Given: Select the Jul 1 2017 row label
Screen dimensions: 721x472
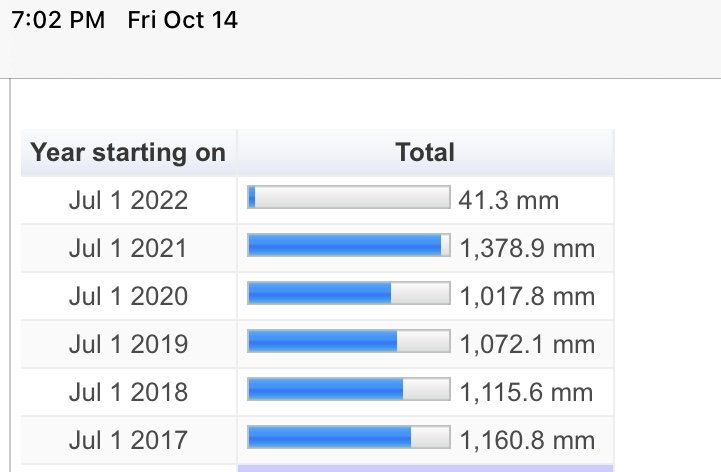Looking at the screenshot, I should click(128, 440).
